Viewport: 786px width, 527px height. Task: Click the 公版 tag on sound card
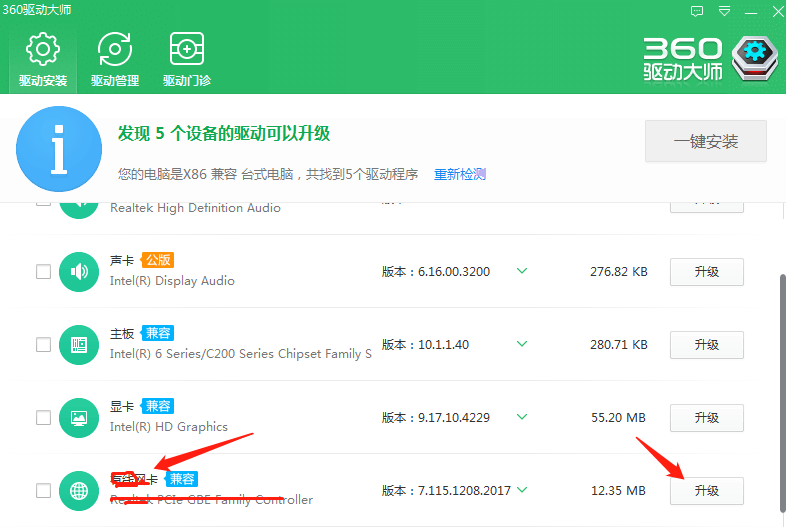click(157, 260)
